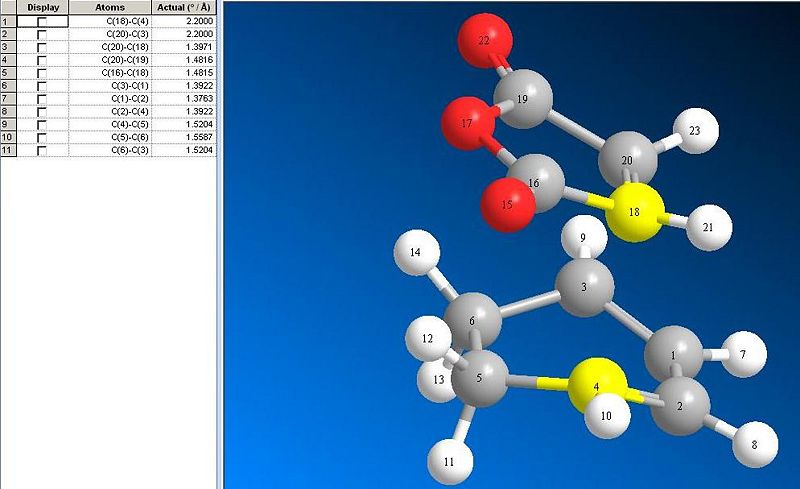800x489 pixels.
Task: Toggle Display checkbox for C(4)-C(5) row
Action: pyautogui.click(x=42, y=125)
